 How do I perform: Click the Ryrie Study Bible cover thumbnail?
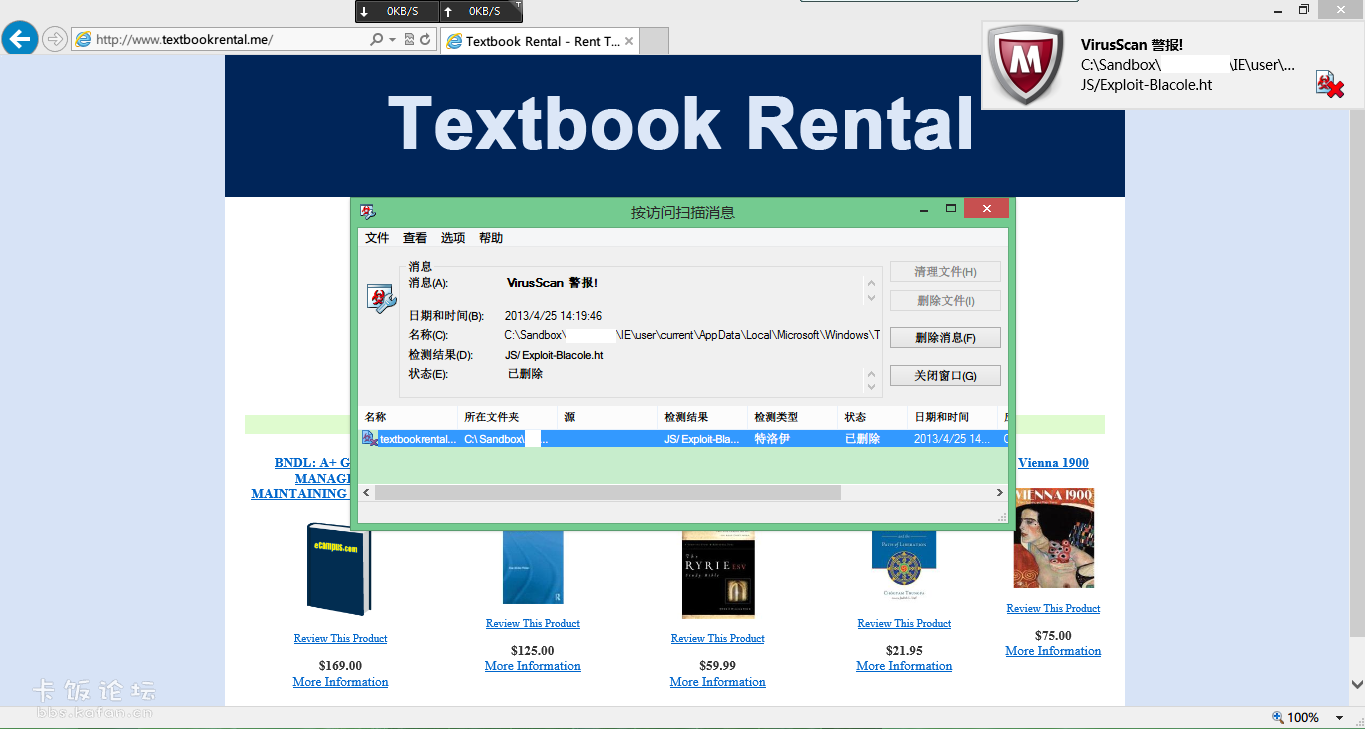click(x=718, y=574)
